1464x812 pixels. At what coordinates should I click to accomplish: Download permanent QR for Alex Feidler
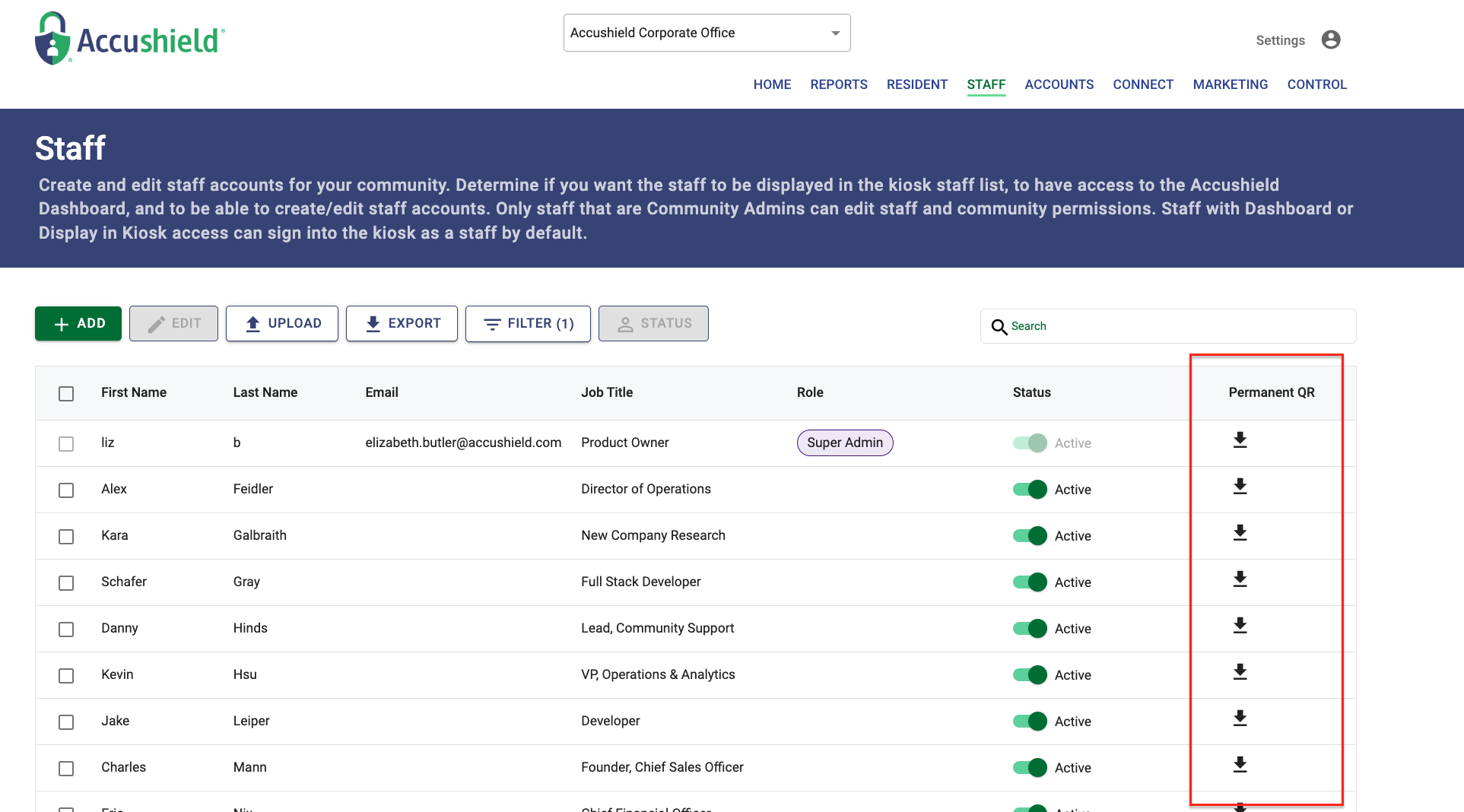coord(1240,487)
